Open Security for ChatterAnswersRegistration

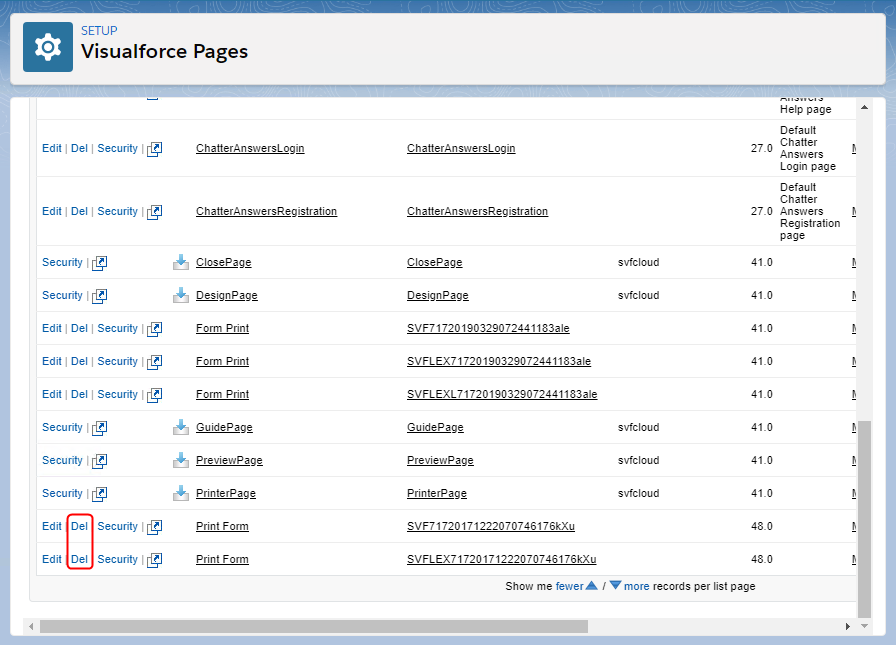pos(118,211)
